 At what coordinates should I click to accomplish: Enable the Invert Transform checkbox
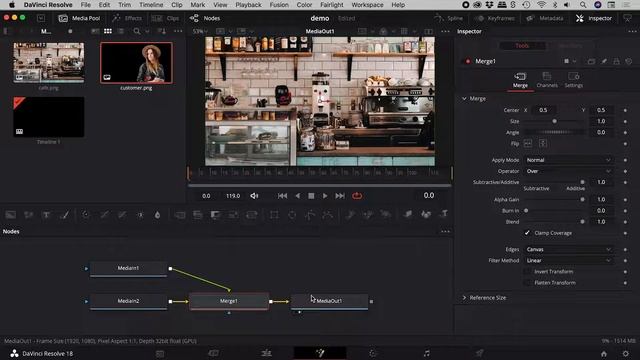pyautogui.click(x=527, y=271)
